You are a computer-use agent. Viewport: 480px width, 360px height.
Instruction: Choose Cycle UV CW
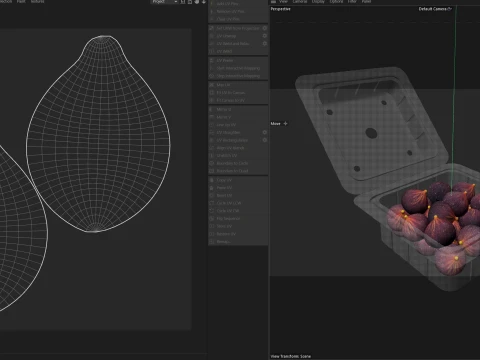tap(238, 211)
